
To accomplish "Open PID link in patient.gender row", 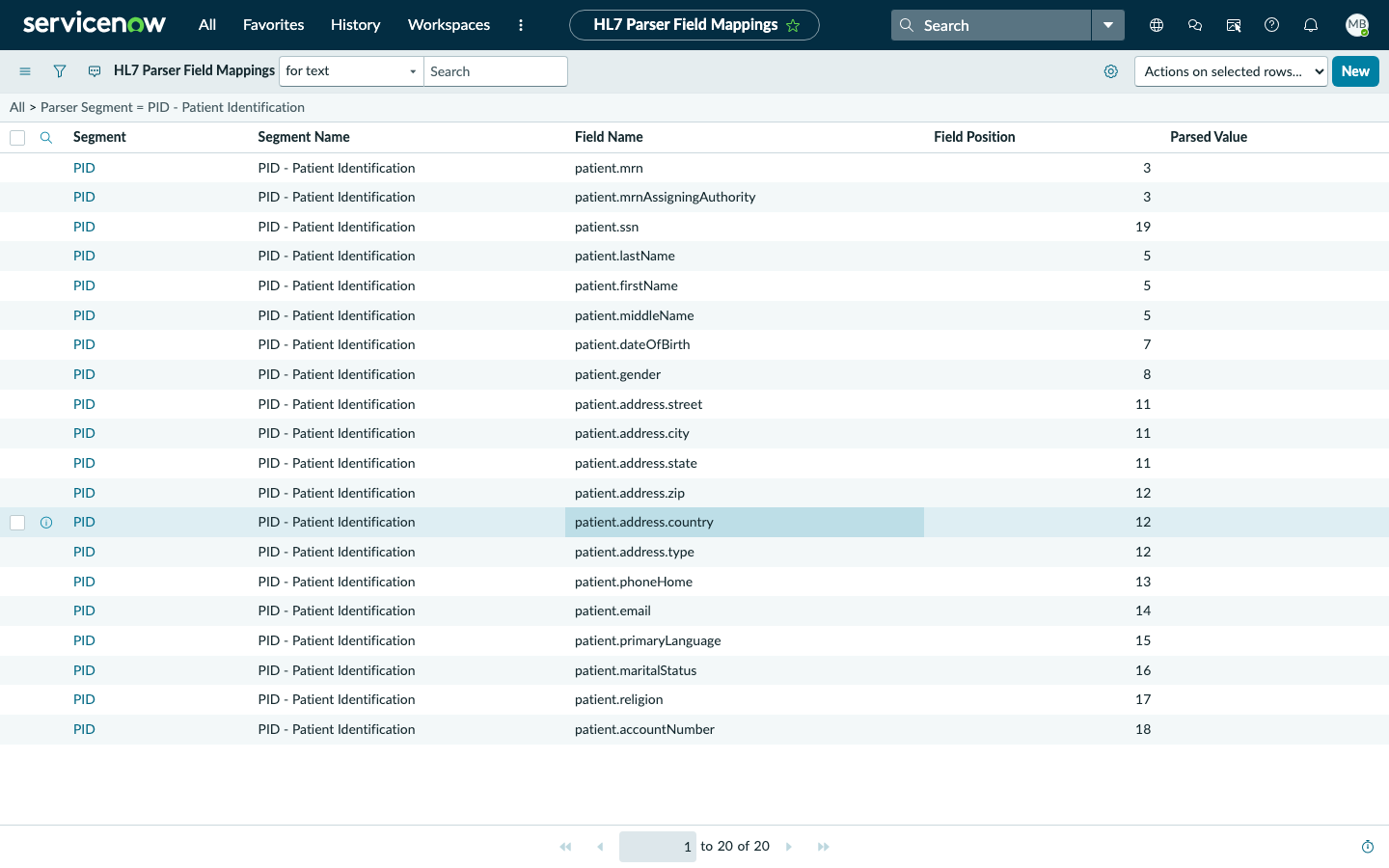I will [x=84, y=374].
